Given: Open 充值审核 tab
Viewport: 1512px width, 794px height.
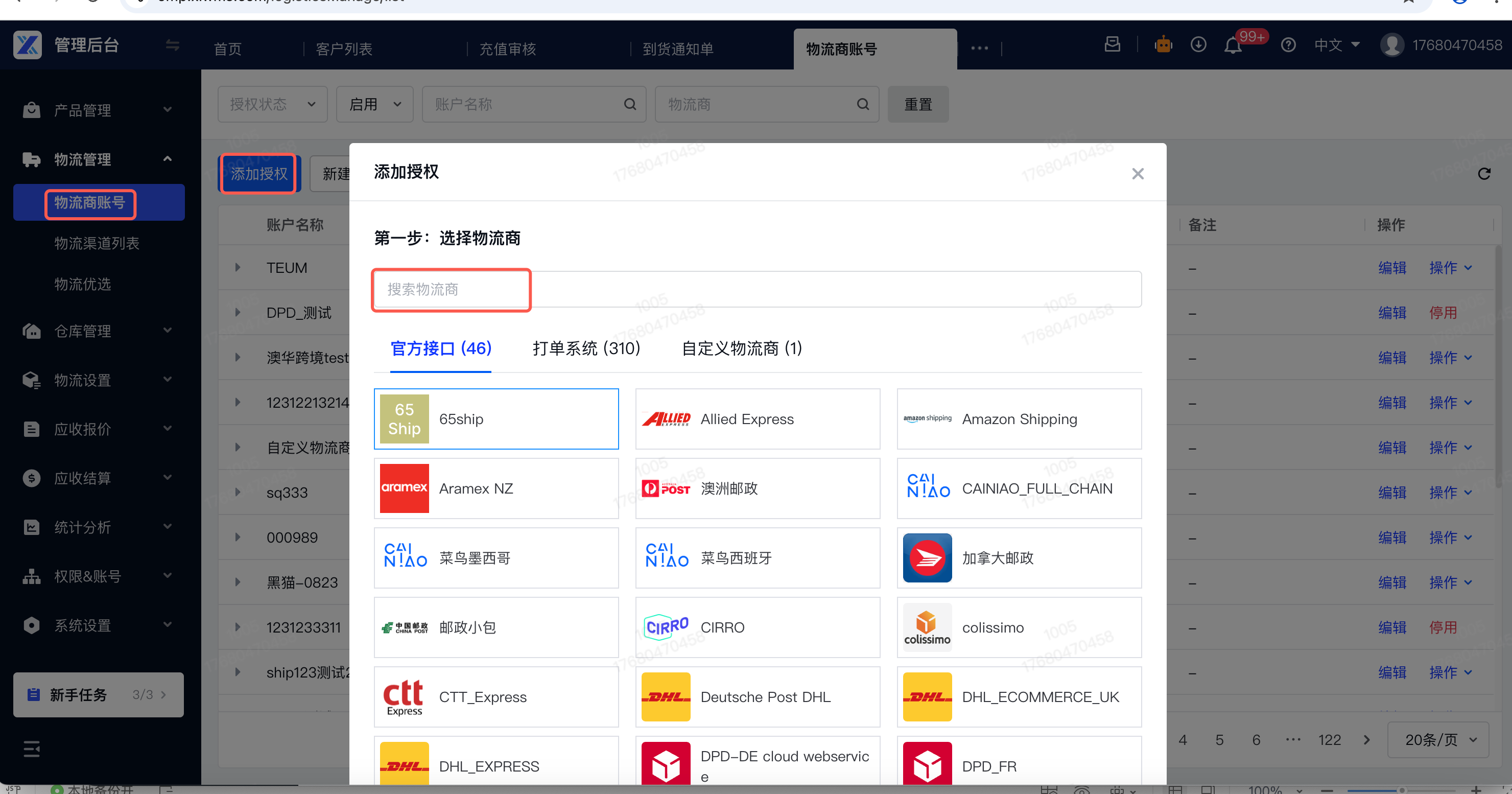Looking at the screenshot, I should [508, 49].
